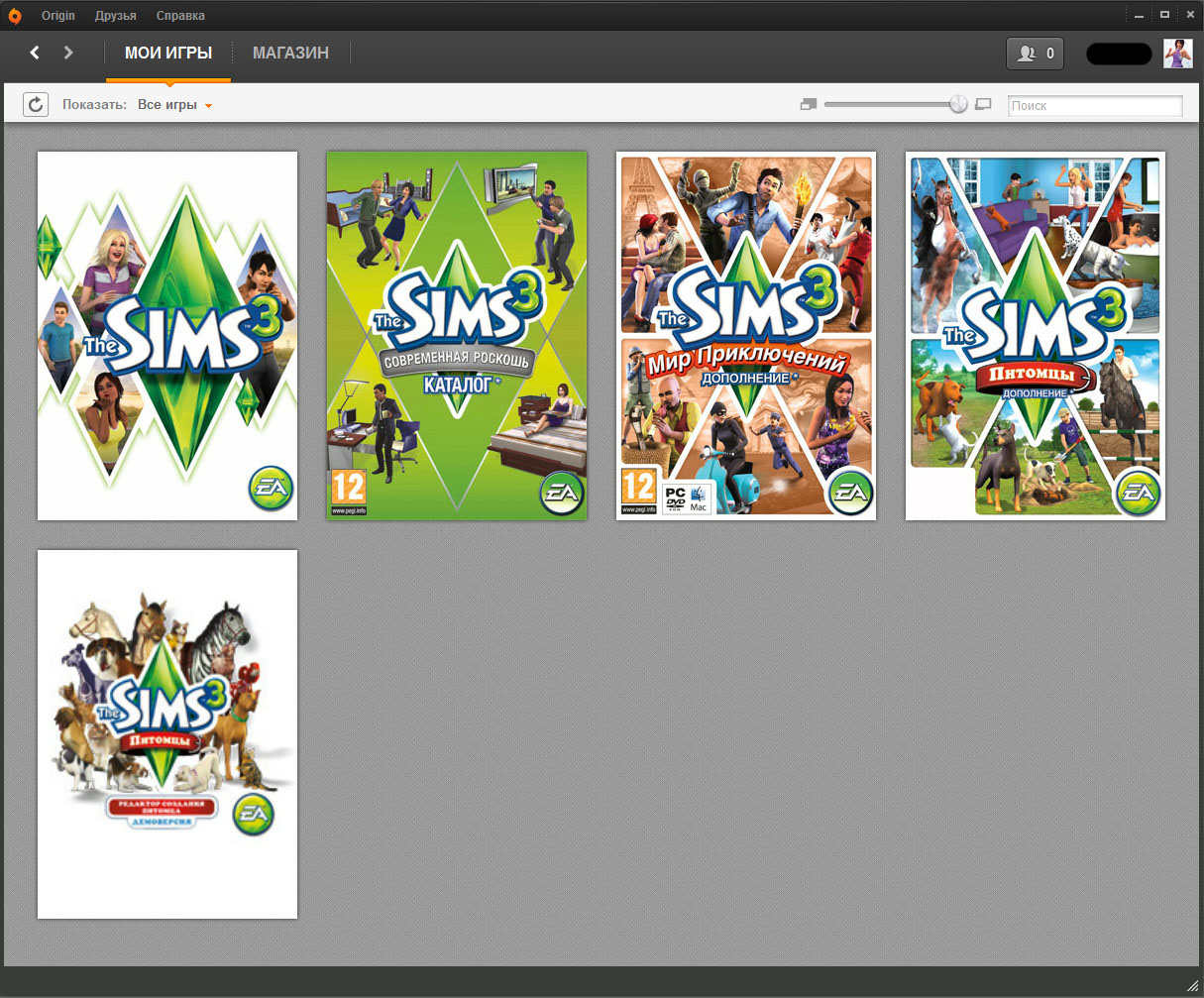
Task: Focus the Поиск search field
Action: tap(1095, 105)
